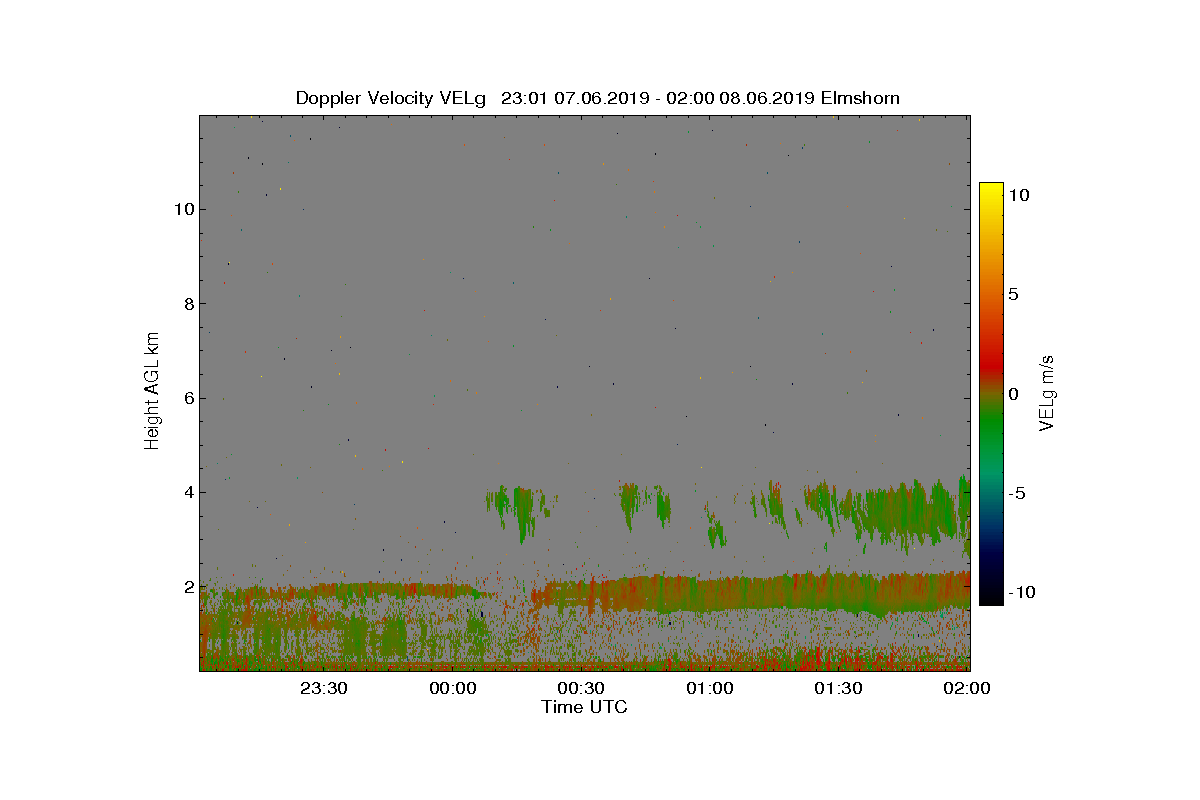
Task: Click the 'Elmshorn' station name in title
Action: coord(859,98)
